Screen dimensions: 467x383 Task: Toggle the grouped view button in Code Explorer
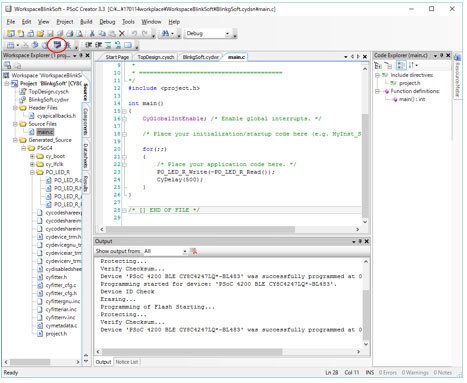[401, 65]
